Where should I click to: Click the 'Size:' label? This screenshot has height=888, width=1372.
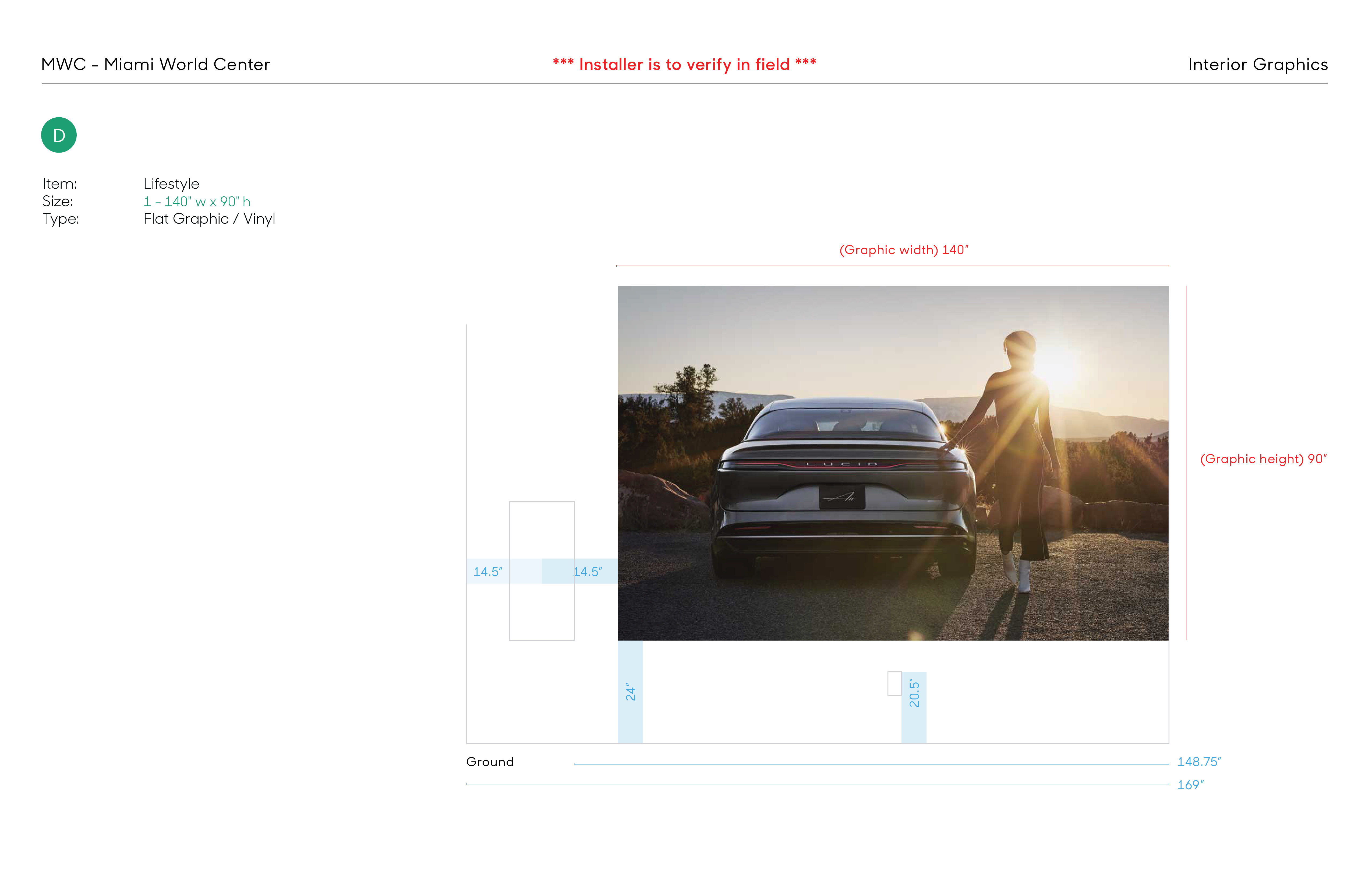pos(58,201)
